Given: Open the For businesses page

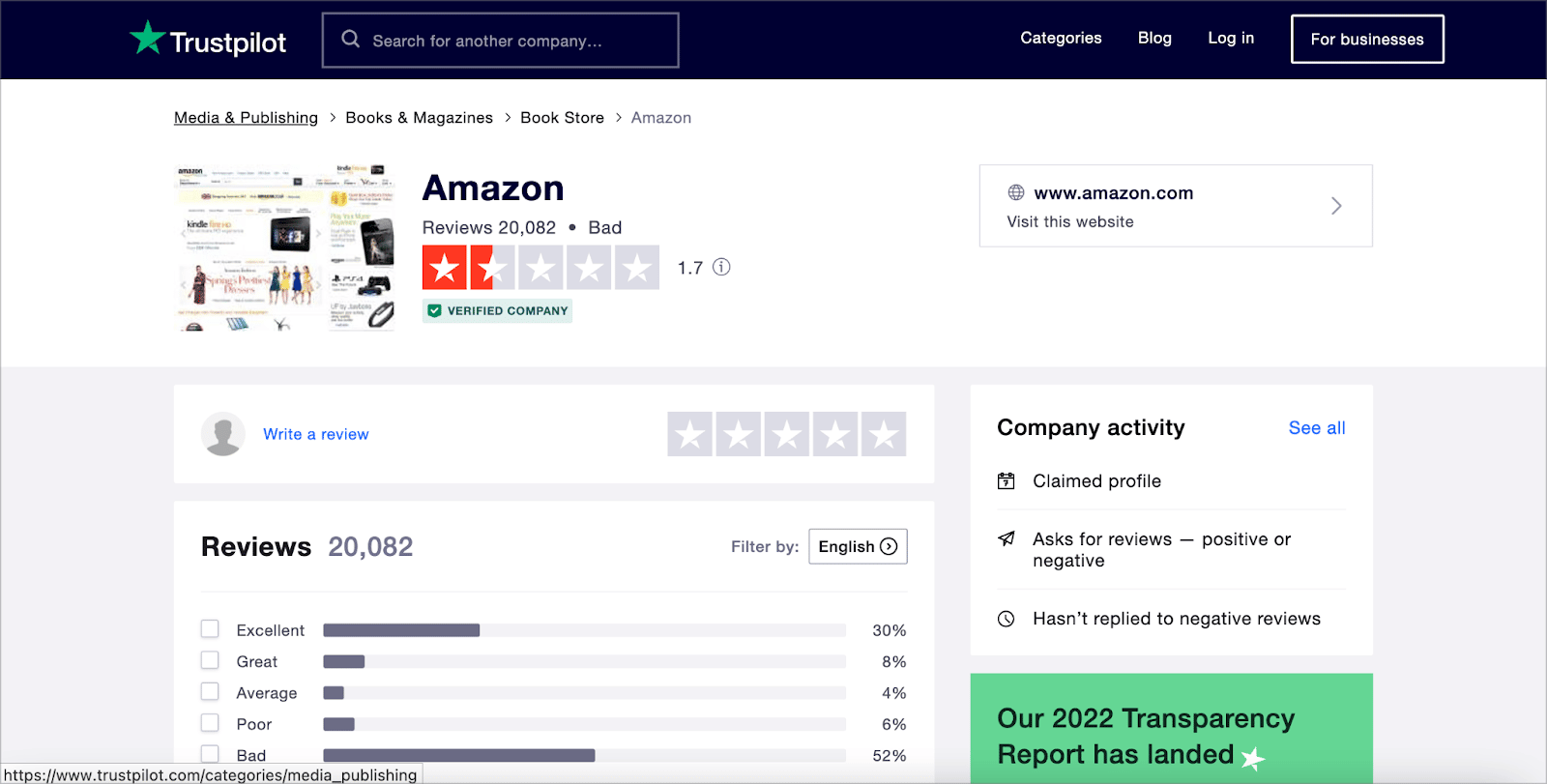Looking at the screenshot, I should (x=1367, y=39).
